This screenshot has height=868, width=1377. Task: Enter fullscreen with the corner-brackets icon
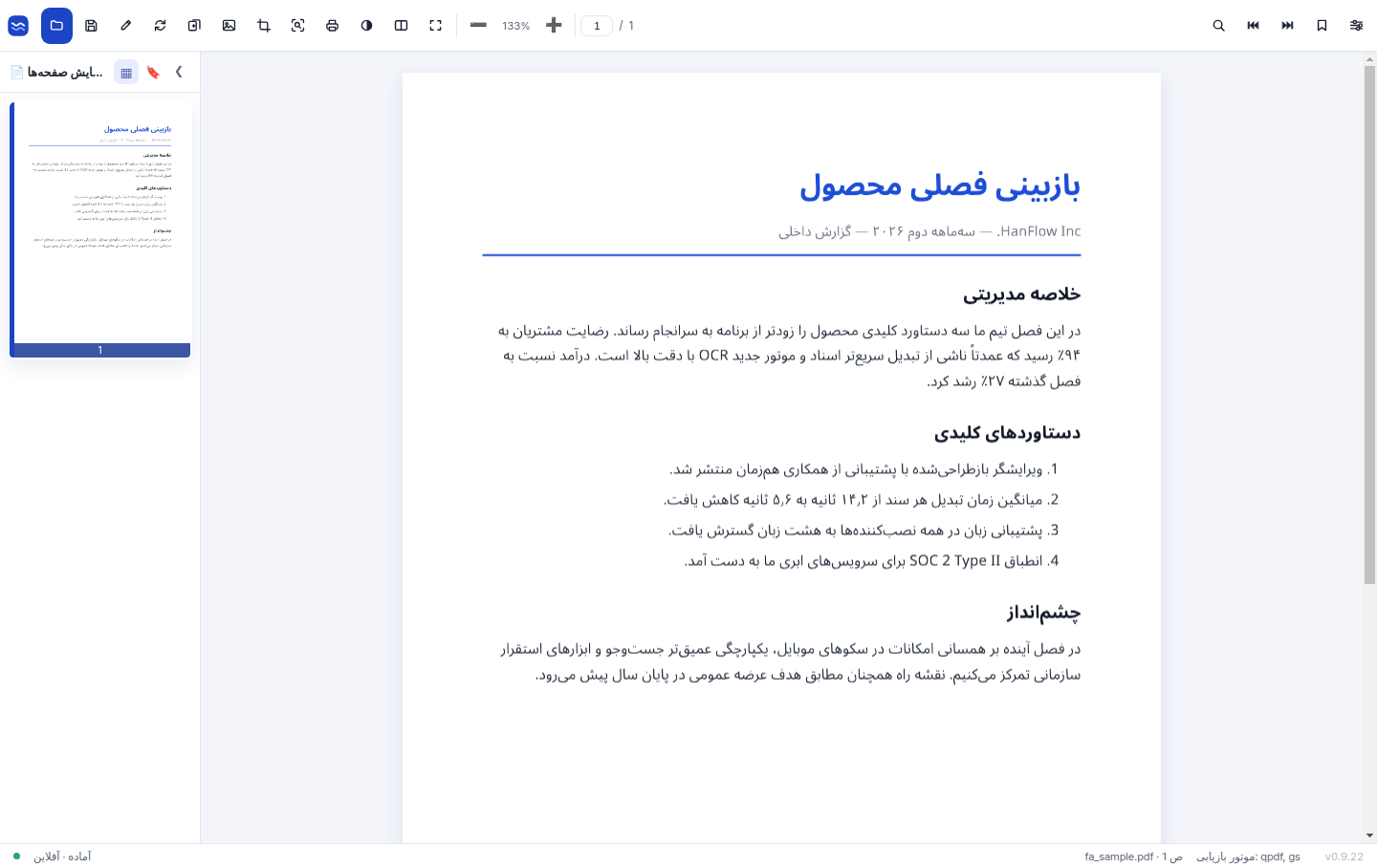pos(435,26)
